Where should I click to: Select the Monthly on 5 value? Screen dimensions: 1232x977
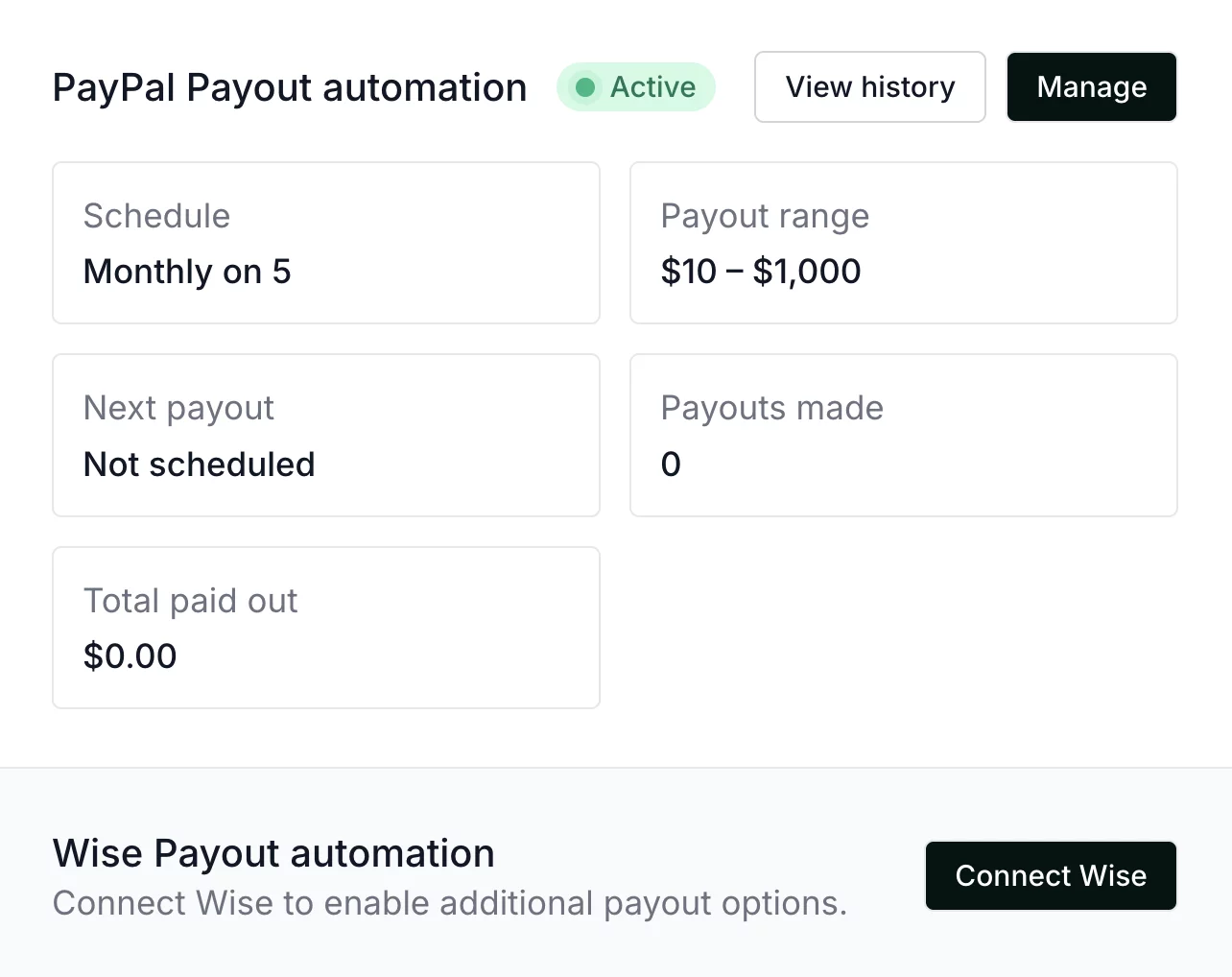(x=187, y=272)
